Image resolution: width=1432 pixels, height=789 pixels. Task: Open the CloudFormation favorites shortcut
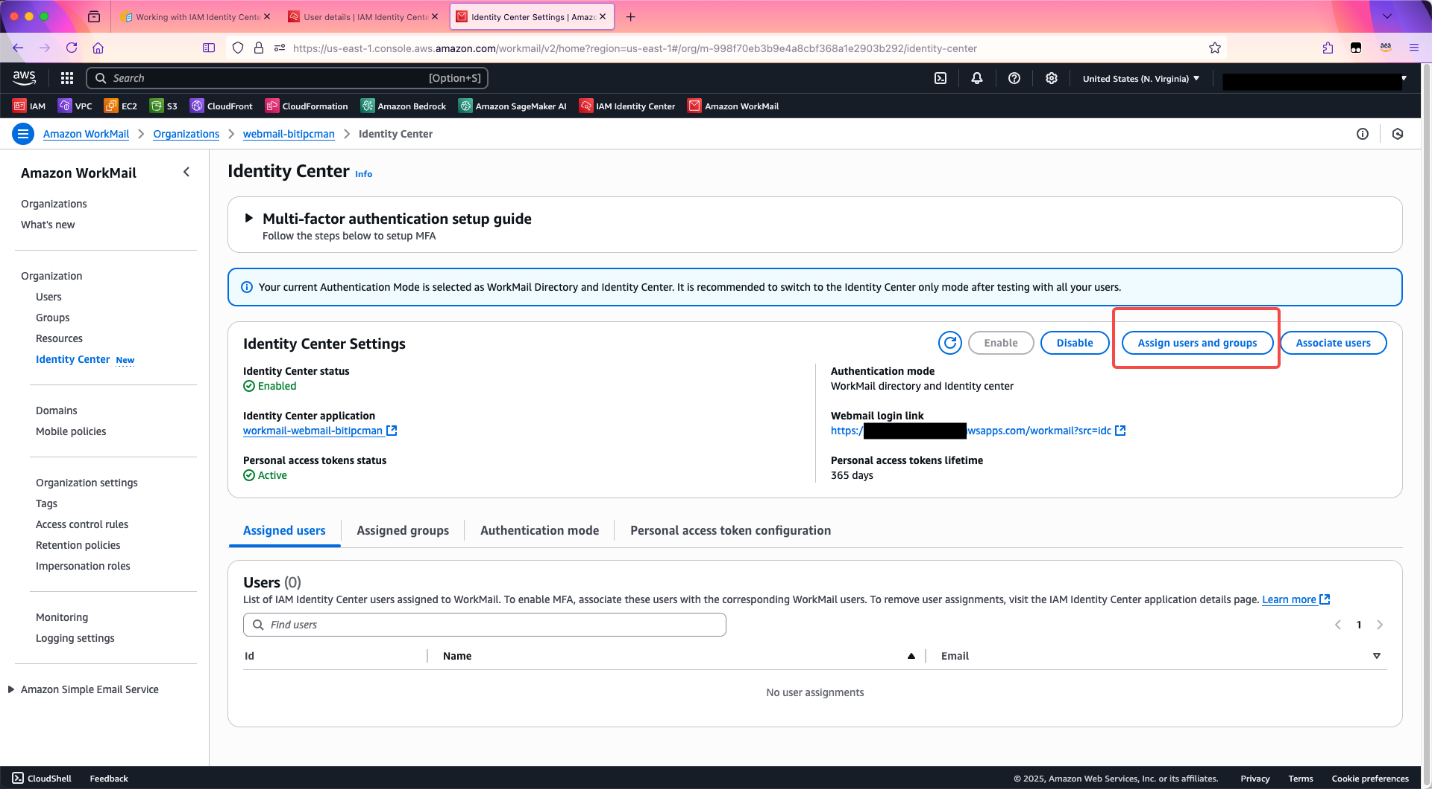[x=307, y=106]
